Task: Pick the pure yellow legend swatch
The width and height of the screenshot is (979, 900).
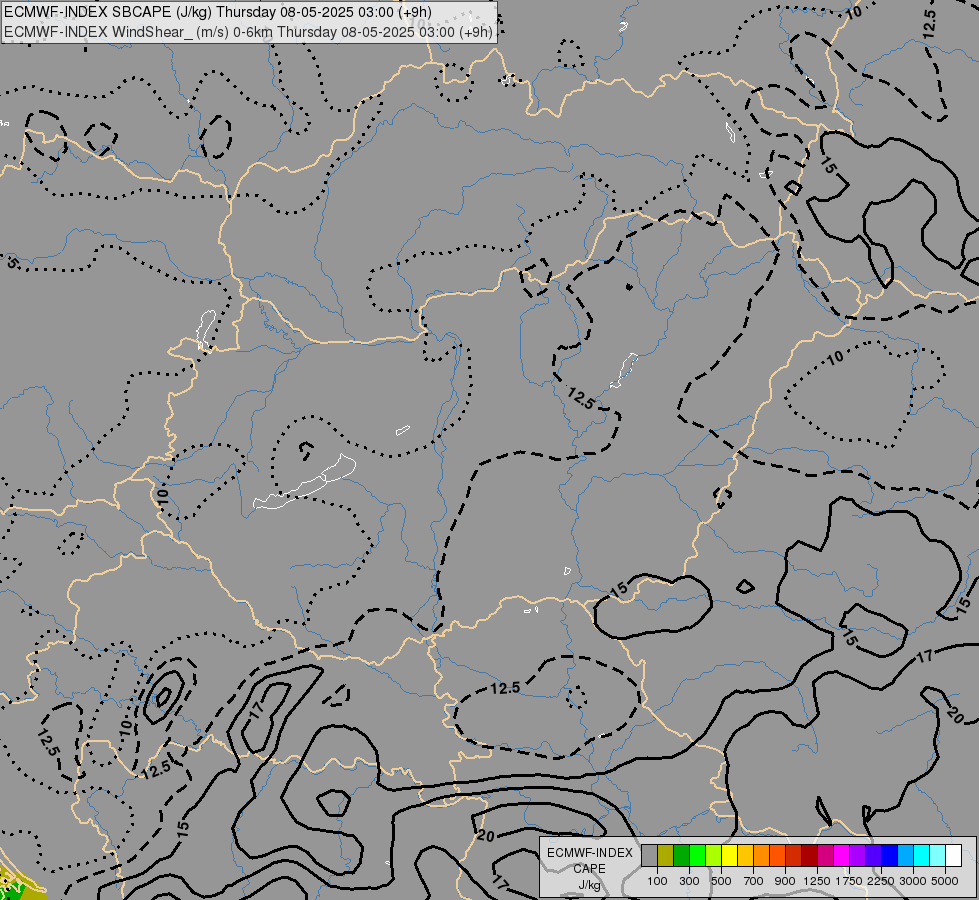Action: point(729,856)
